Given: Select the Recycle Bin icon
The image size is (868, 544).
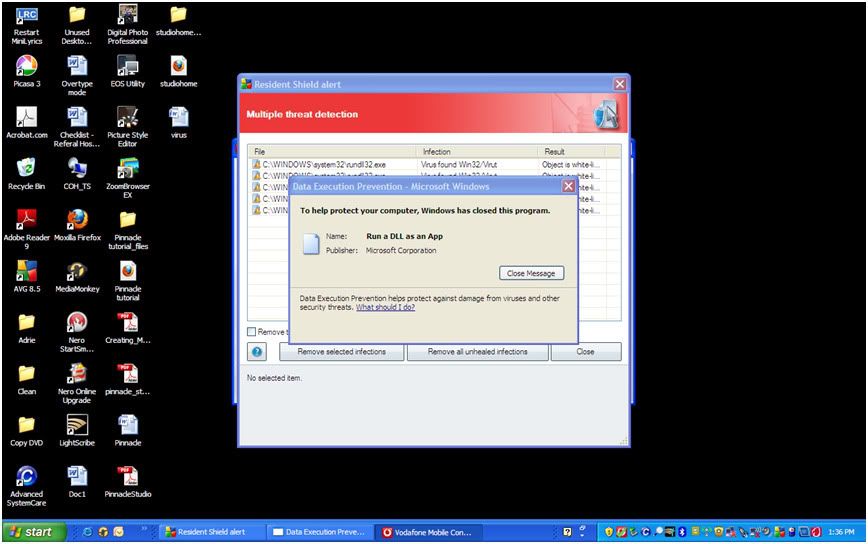Looking at the screenshot, I should 27,174.
